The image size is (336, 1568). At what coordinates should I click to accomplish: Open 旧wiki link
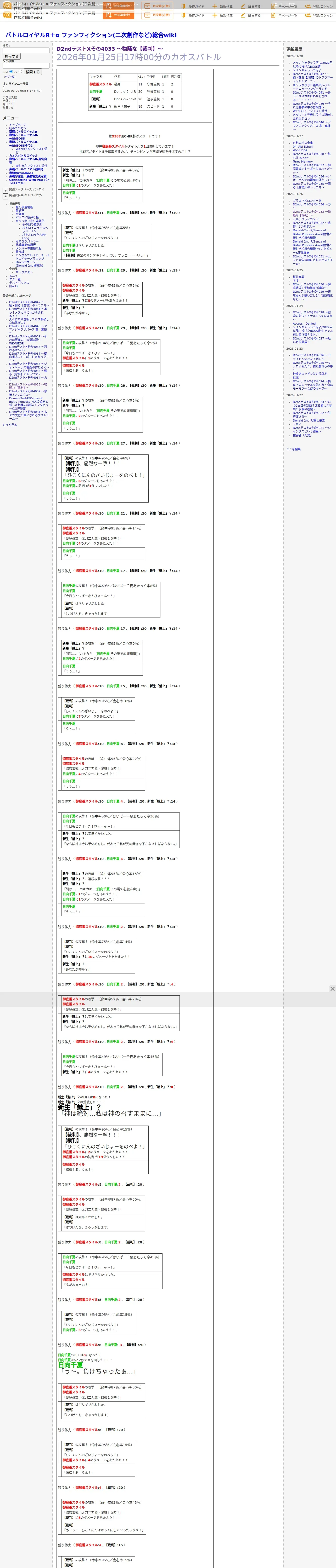point(13,286)
